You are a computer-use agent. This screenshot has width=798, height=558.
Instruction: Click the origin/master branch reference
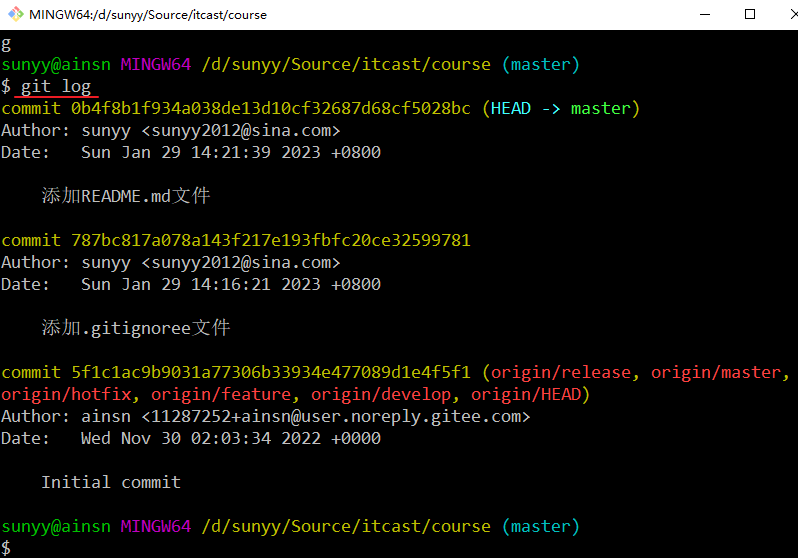coord(715,372)
